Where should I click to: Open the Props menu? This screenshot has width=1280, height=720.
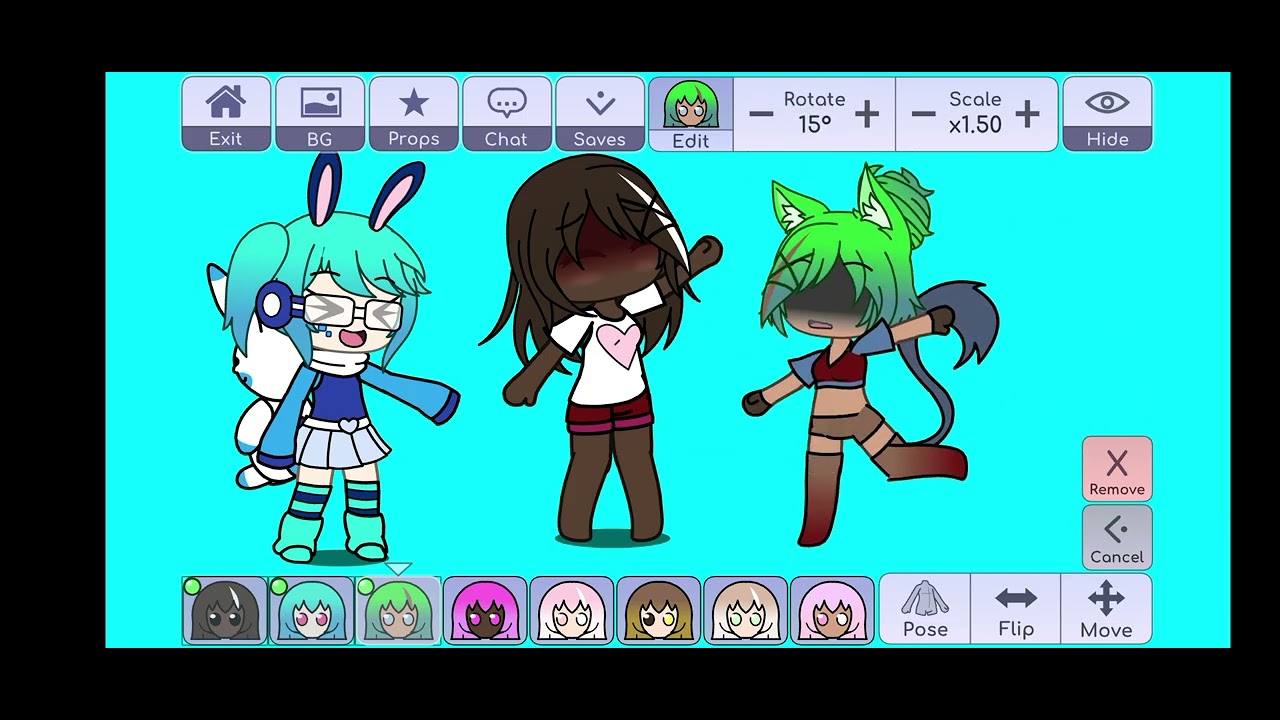coord(413,114)
